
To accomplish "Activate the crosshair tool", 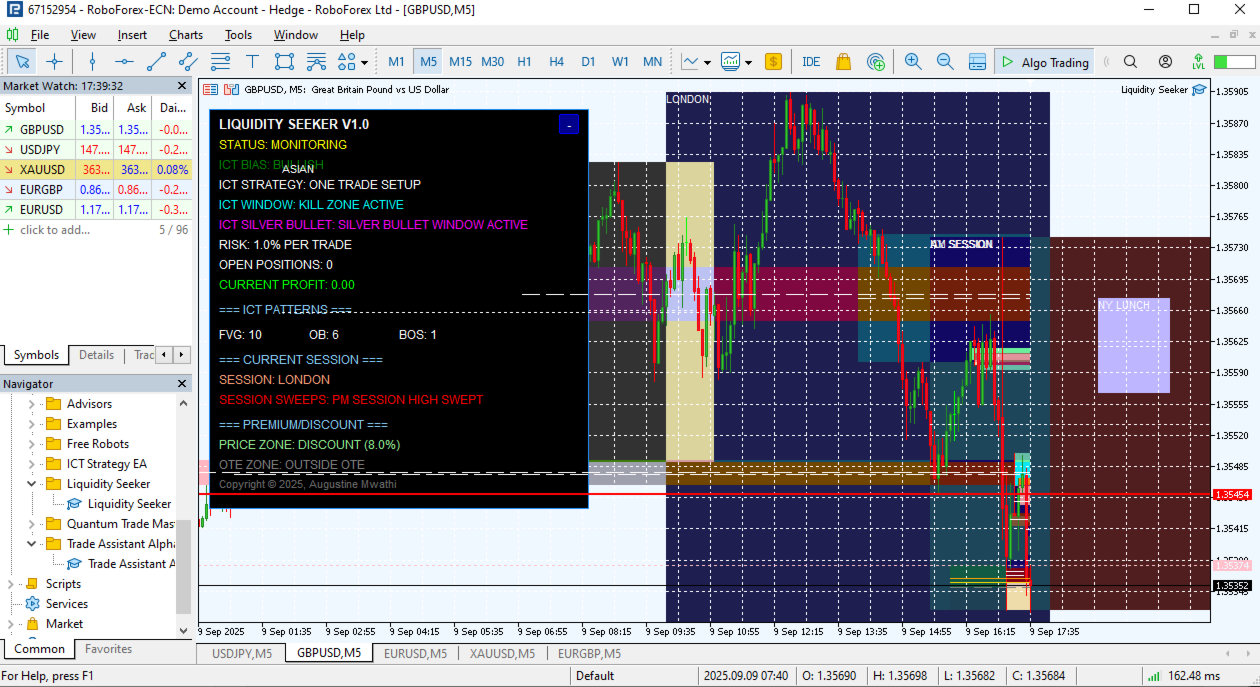I will coord(54,61).
